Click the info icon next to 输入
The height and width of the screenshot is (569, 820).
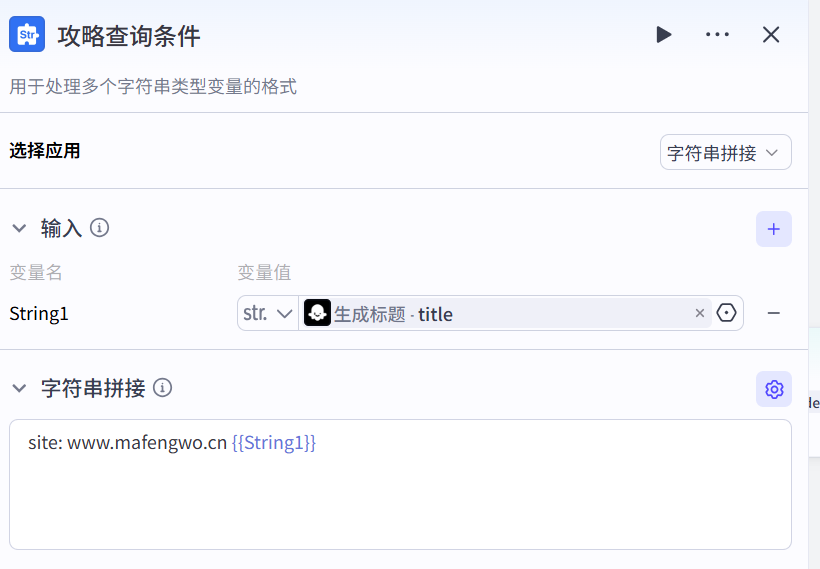point(99,228)
